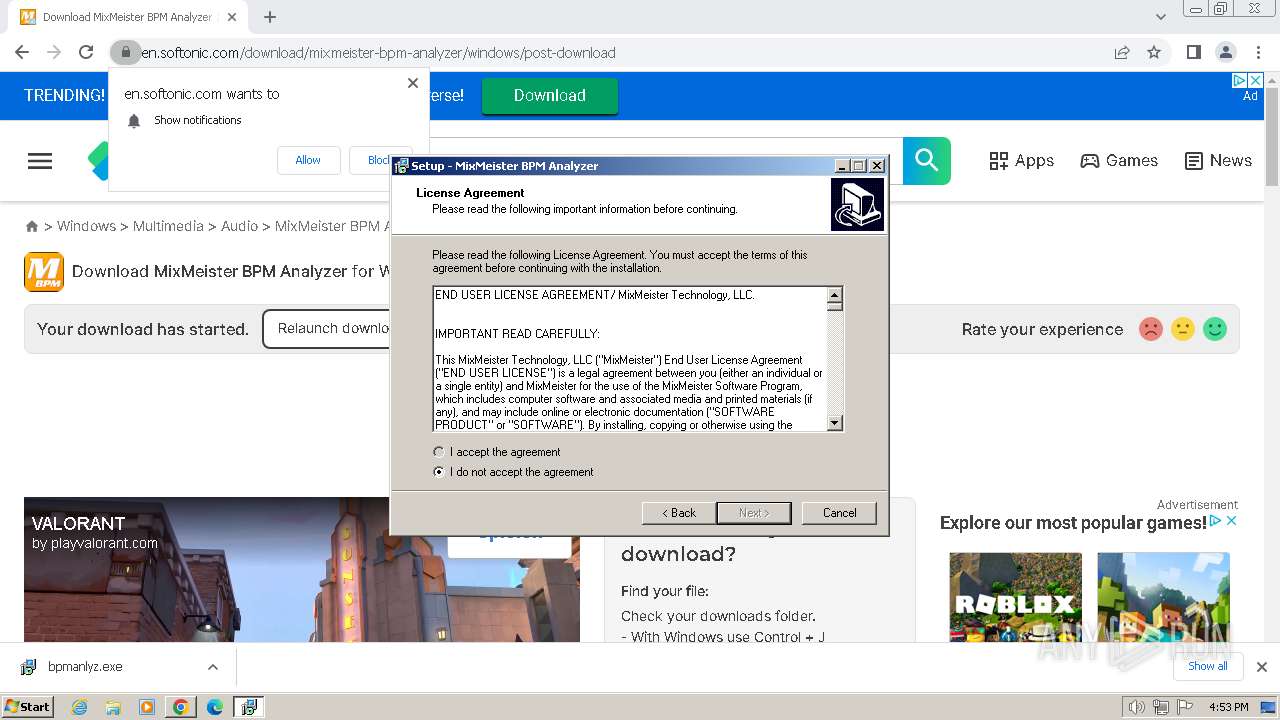The width and height of the screenshot is (1280, 720).
Task: Go back in browser
Action: [x=22, y=52]
